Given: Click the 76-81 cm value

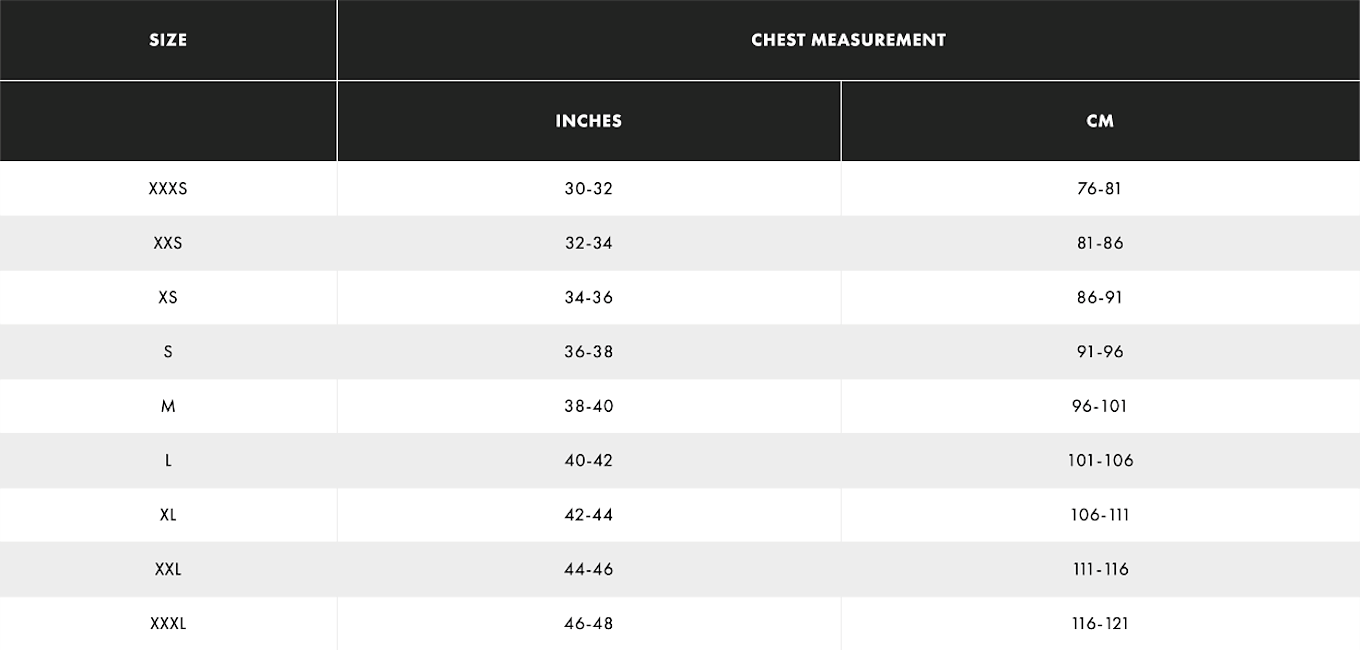Looking at the screenshot, I should pos(1100,188).
